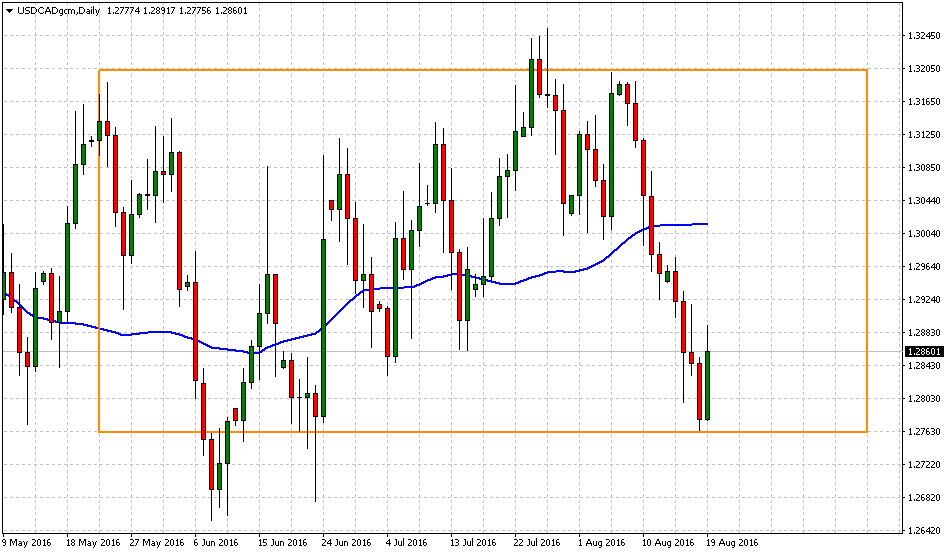The height and width of the screenshot is (554, 945).
Task: Click the 9 May 2016 date label
Action: tap(27, 543)
